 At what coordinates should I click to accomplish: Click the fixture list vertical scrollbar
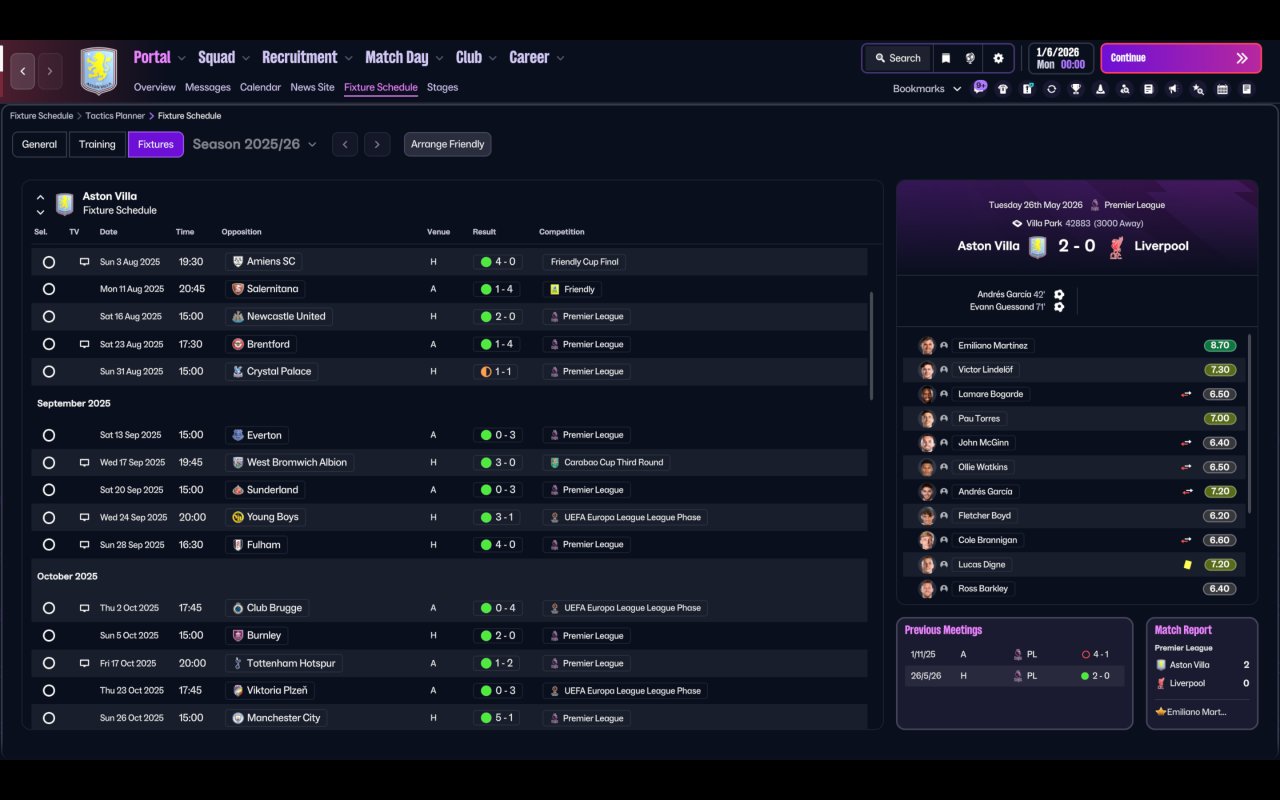point(872,346)
